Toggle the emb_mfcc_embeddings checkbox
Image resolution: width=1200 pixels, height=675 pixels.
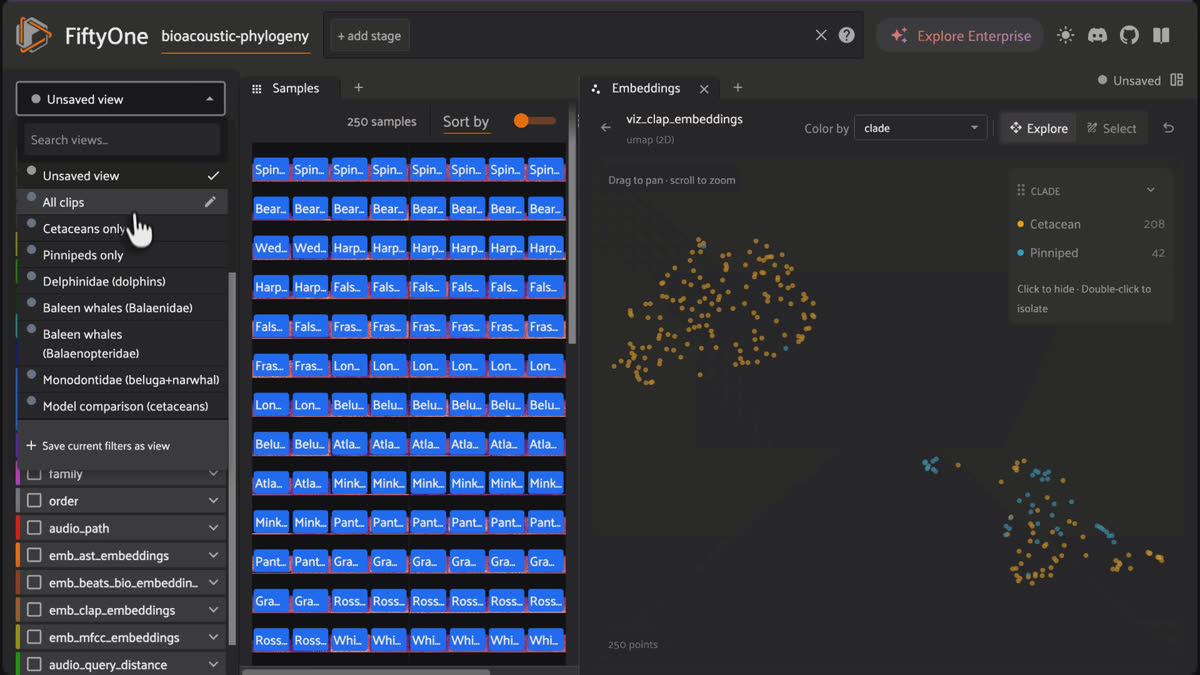click(34, 637)
